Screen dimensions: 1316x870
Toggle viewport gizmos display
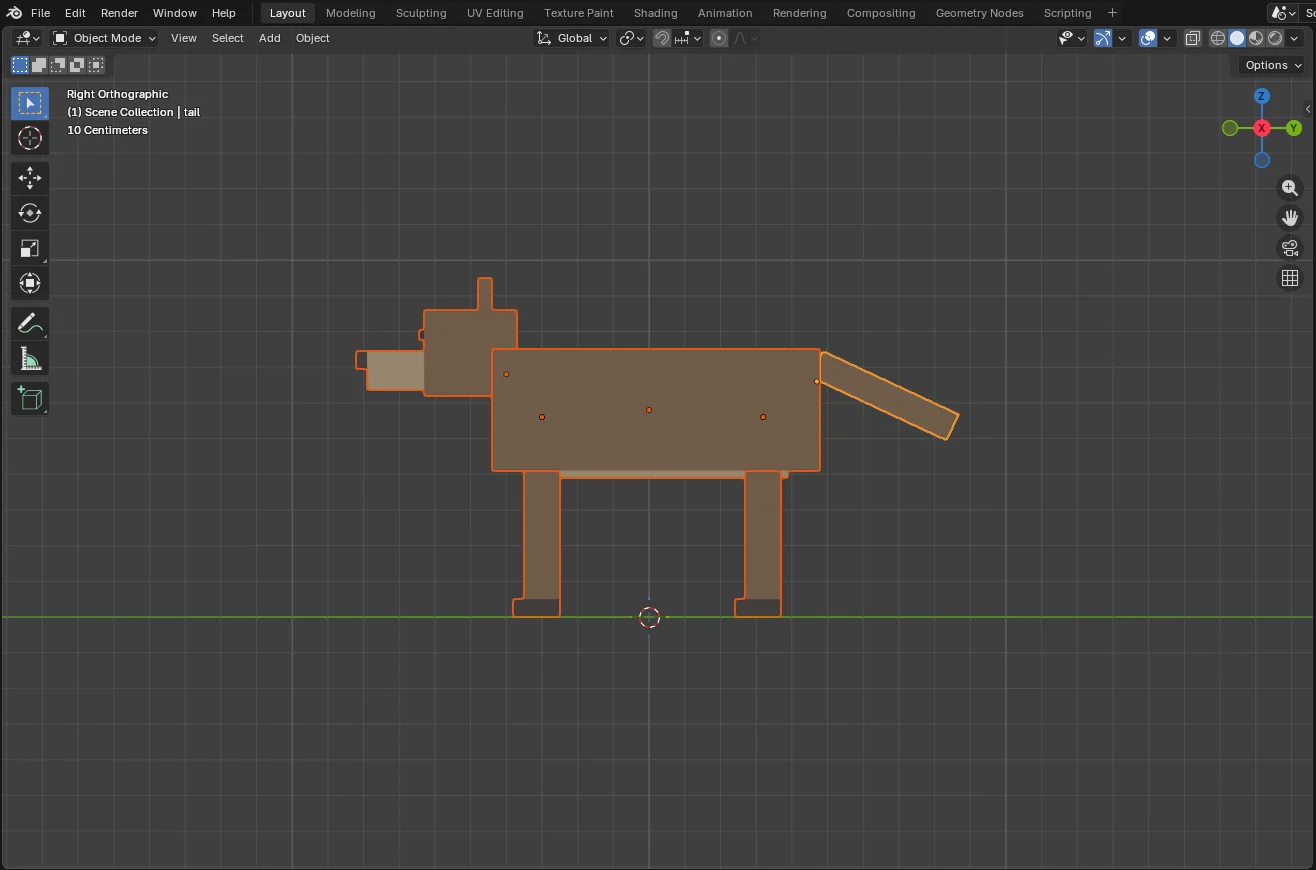[1103, 38]
